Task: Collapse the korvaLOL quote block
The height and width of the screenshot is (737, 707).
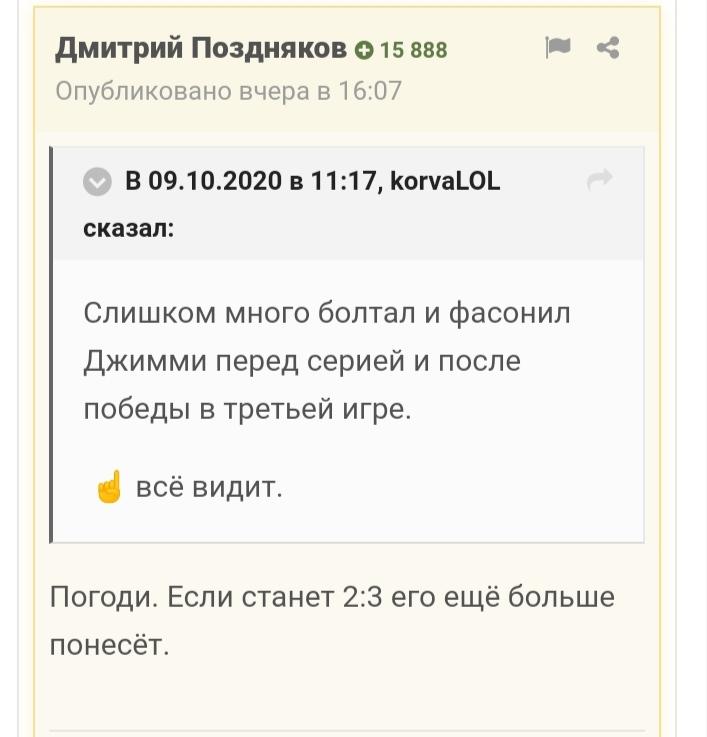Action: [x=97, y=181]
